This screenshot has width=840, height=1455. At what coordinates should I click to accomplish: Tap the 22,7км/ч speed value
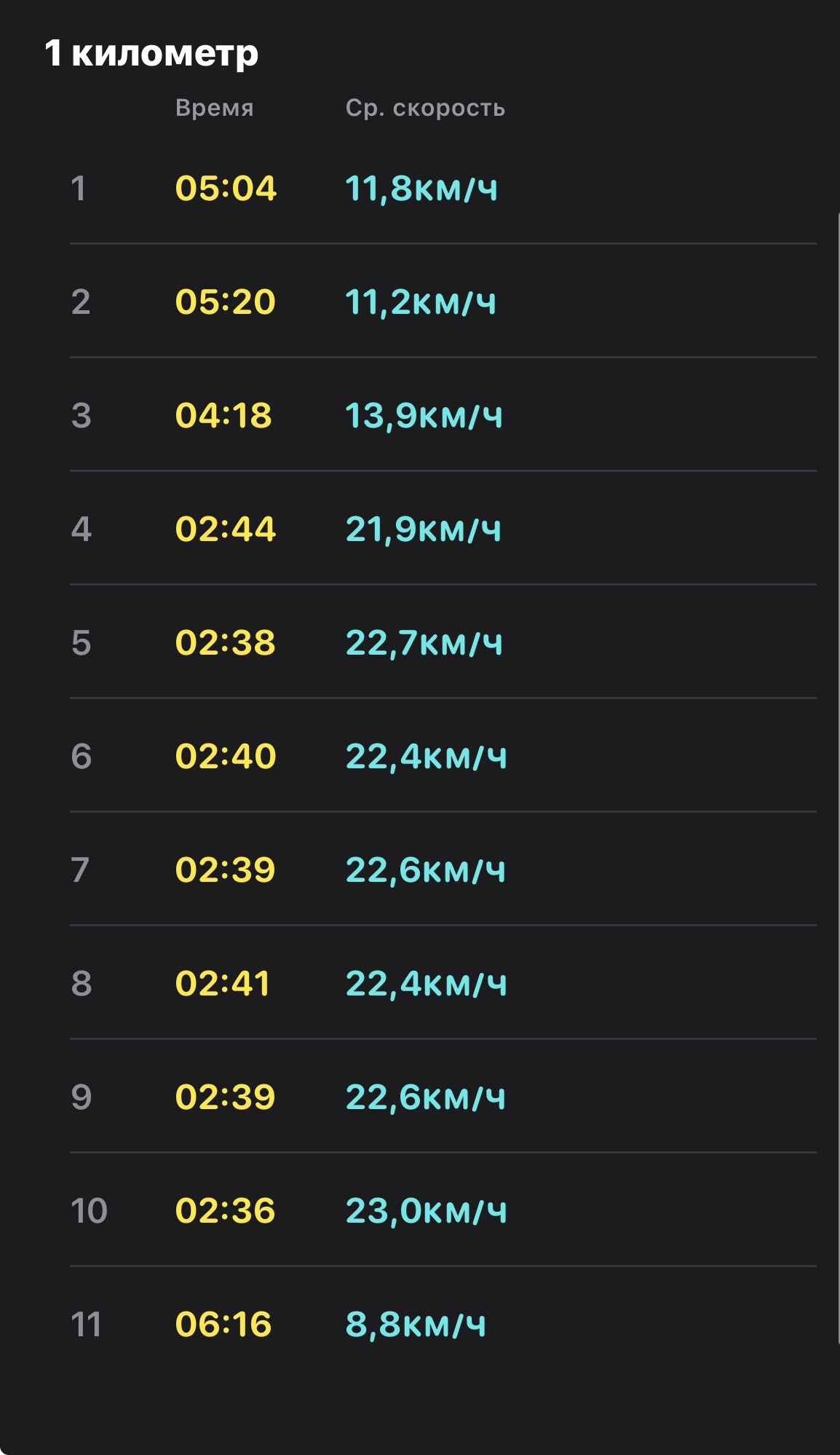tap(424, 643)
